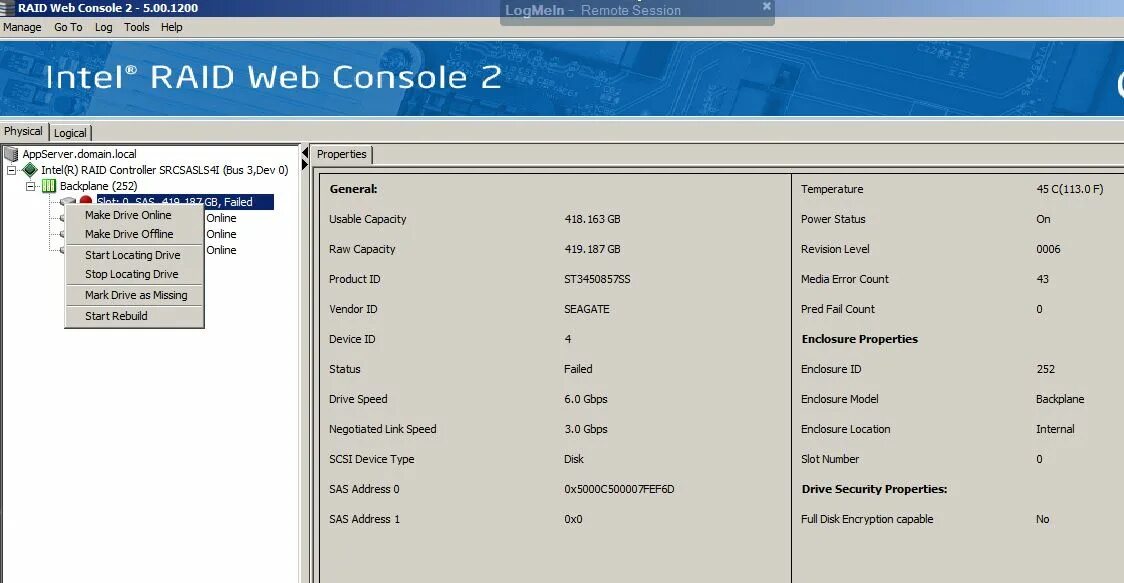Screen dimensions: 1124x583
Task: Open the Manage menu
Action: click(x=22, y=27)
